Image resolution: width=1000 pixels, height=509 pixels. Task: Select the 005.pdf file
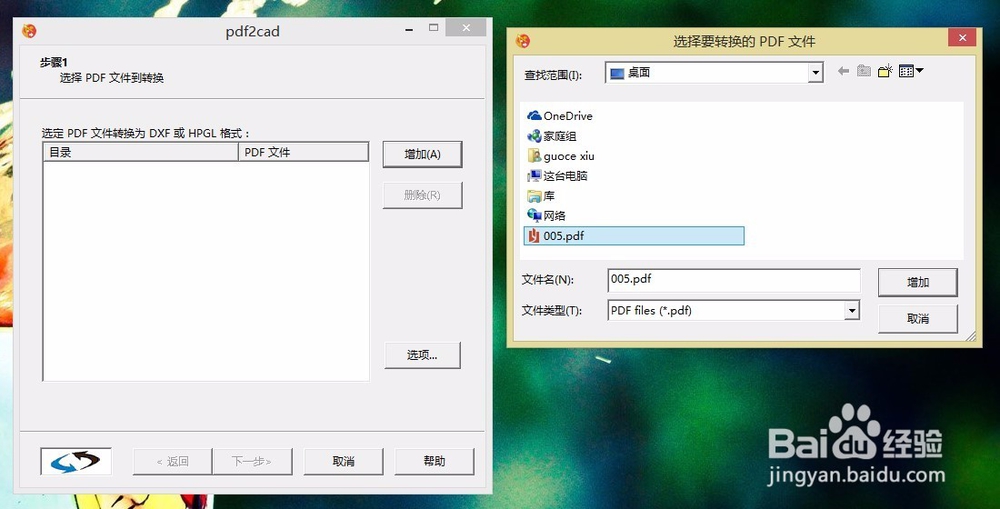pos(634,235)
